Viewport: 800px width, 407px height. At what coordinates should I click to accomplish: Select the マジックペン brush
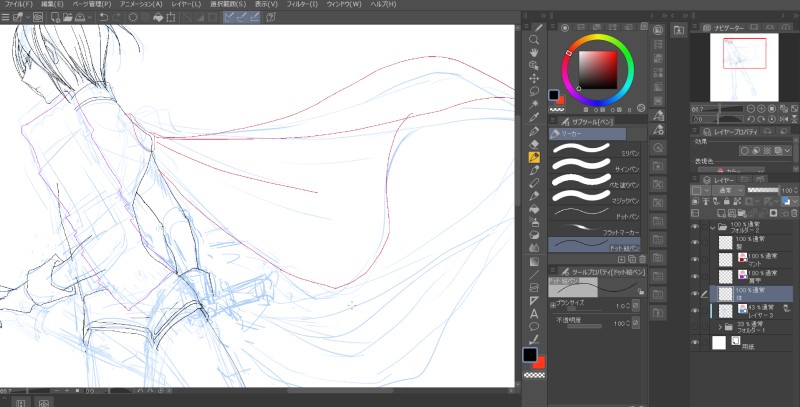594,196
